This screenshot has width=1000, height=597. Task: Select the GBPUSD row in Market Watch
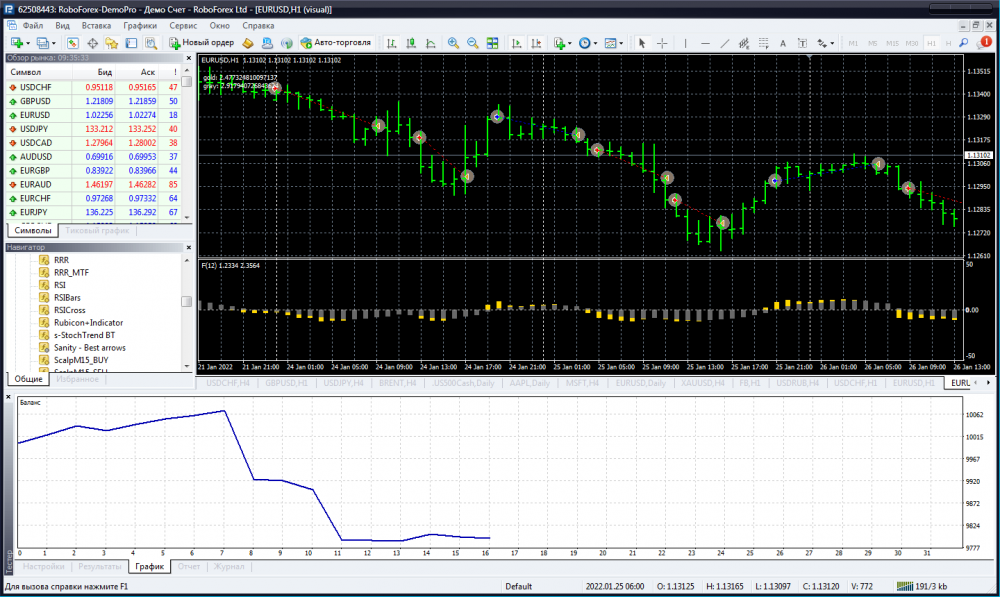click(x=94, y=101)
